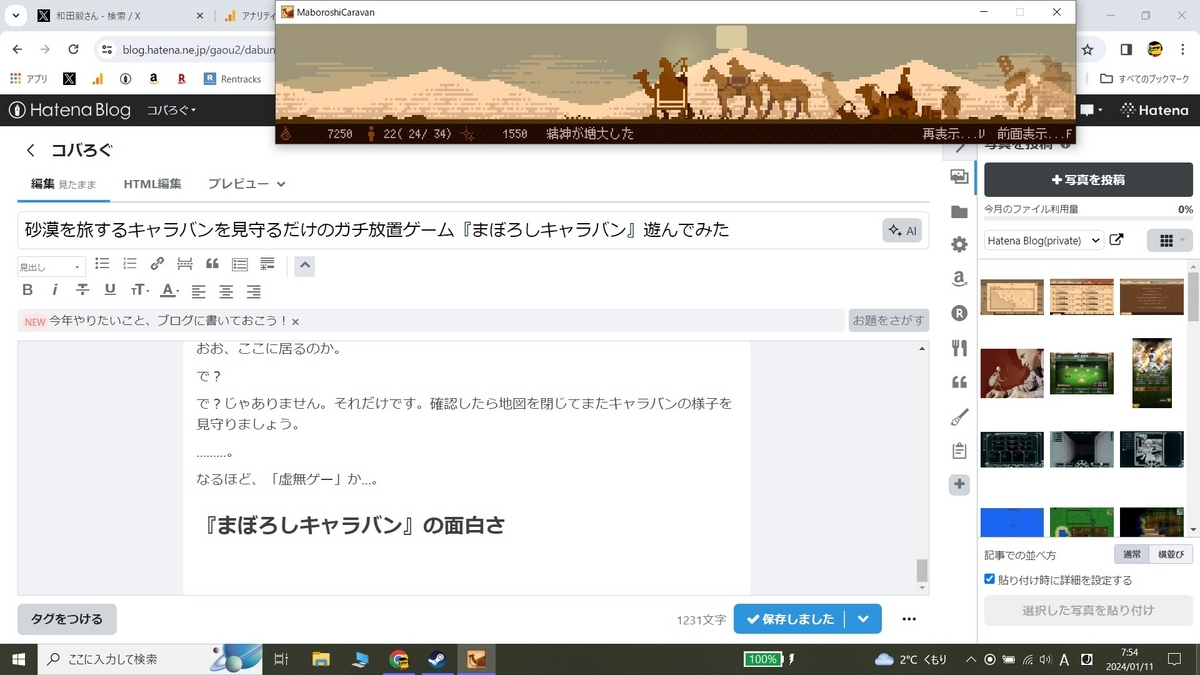Open editor options gear icon
Screen dimensions: 1200x675
click(959, 245)
